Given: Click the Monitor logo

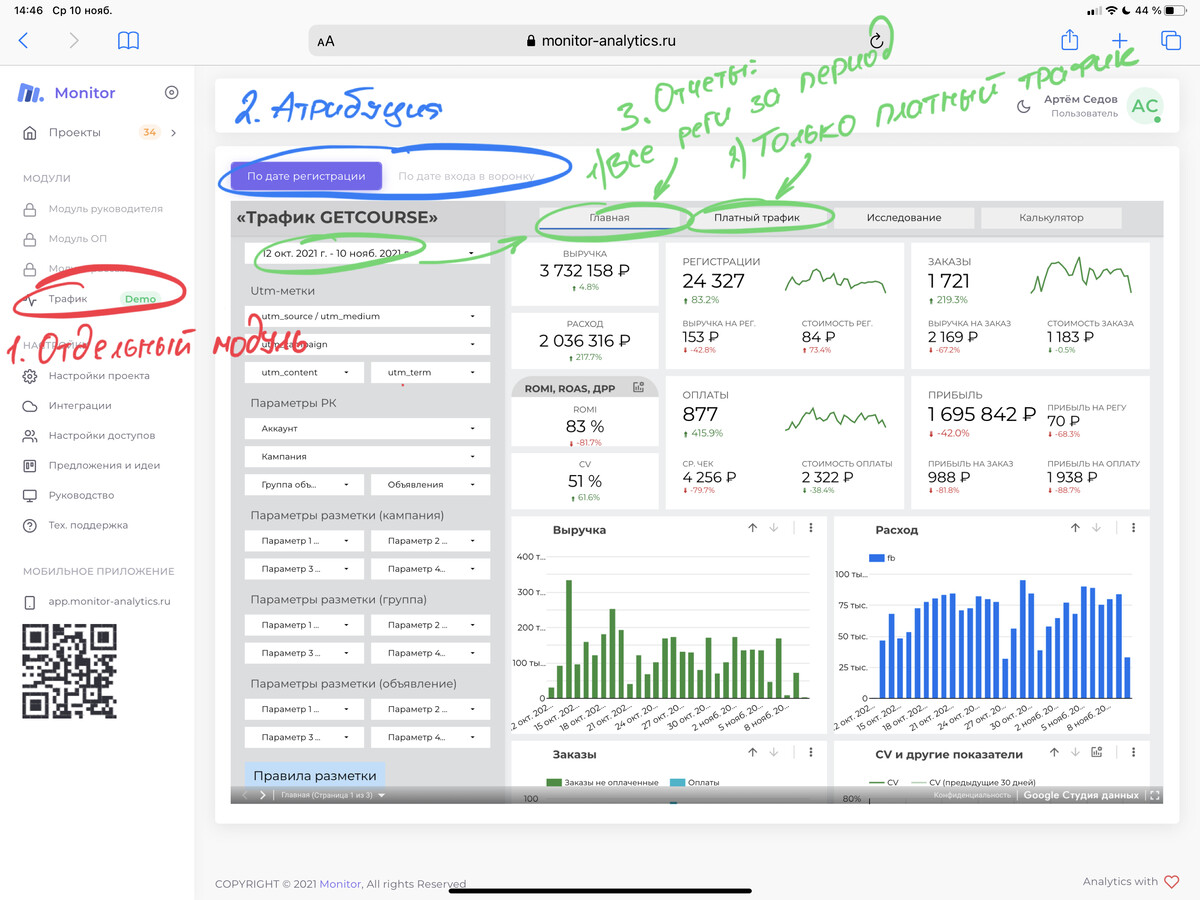Looking at the screenshot, I should pyautogui.click(x=66, y=93).
